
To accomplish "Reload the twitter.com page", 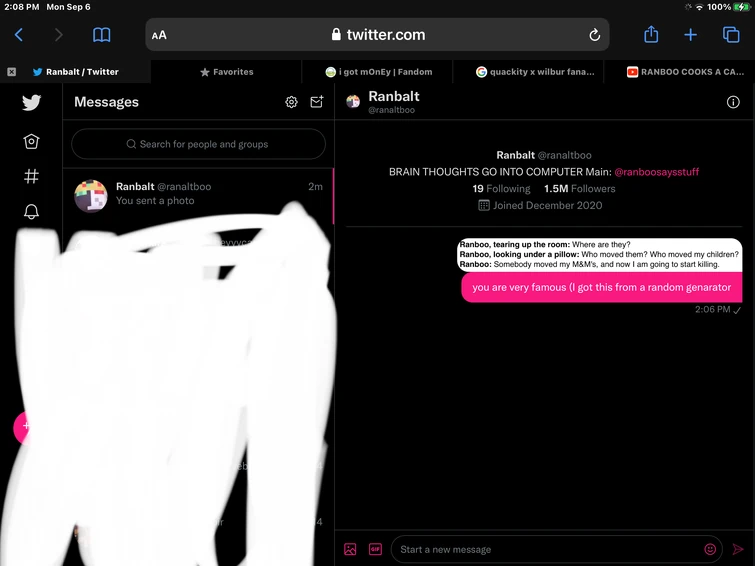I will tap(595, 35).
